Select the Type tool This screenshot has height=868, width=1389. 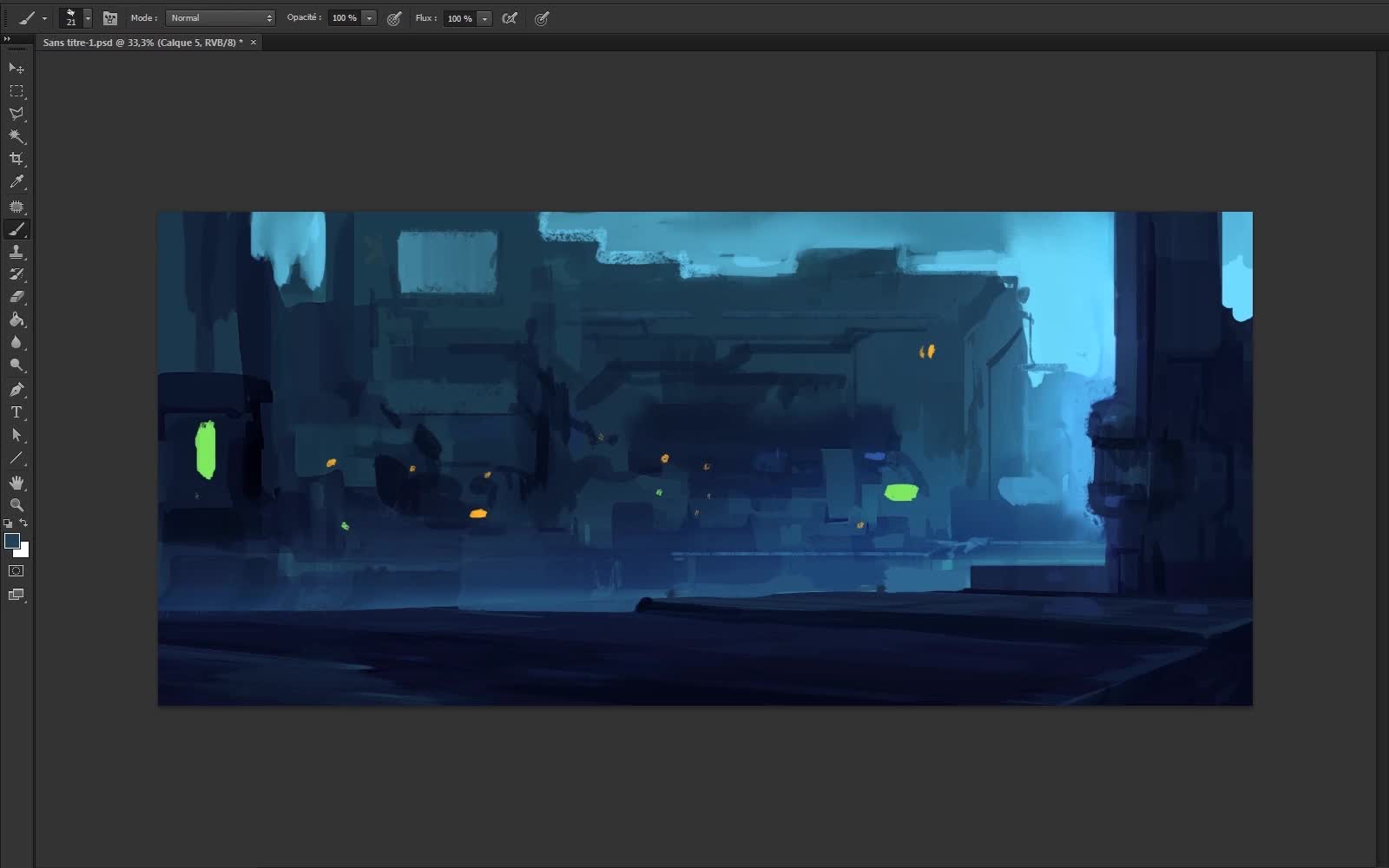point(16,412)
